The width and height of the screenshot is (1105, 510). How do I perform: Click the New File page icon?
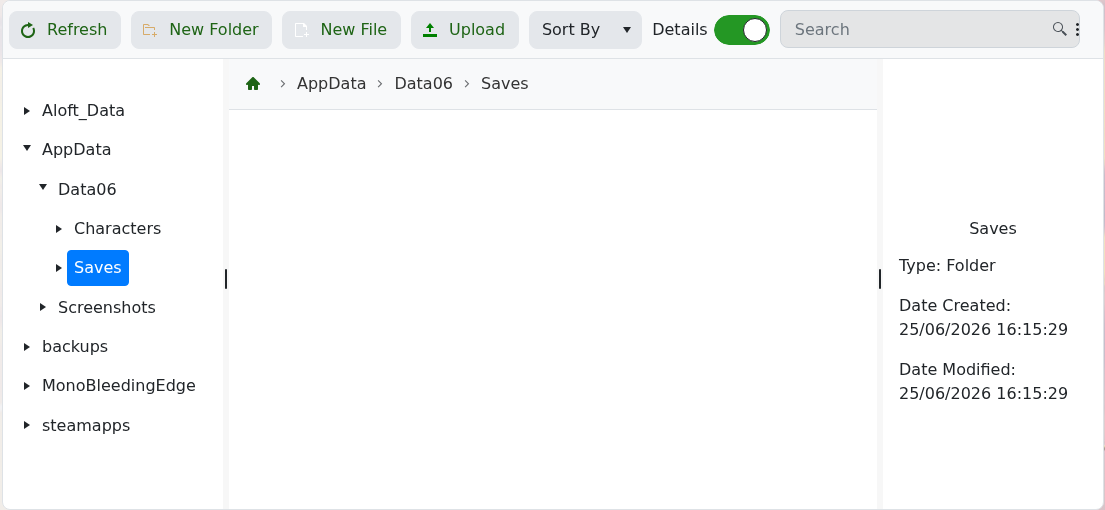coord(301,30)
